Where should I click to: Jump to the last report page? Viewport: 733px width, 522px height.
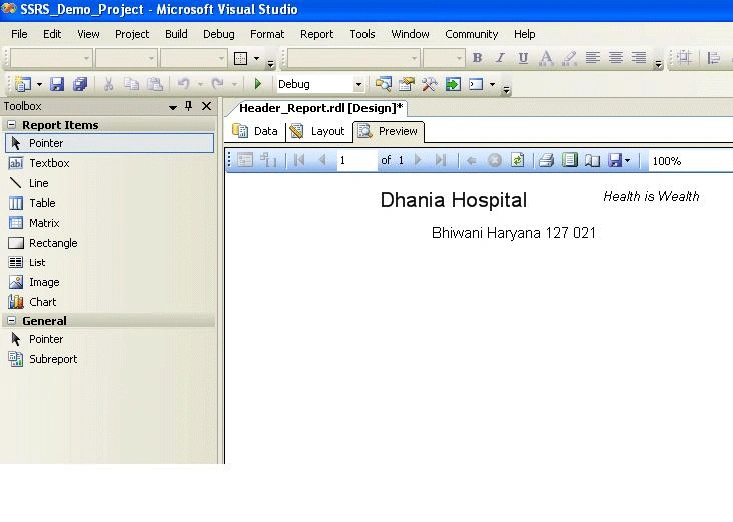pyautogui.click(x=441, y=160)
